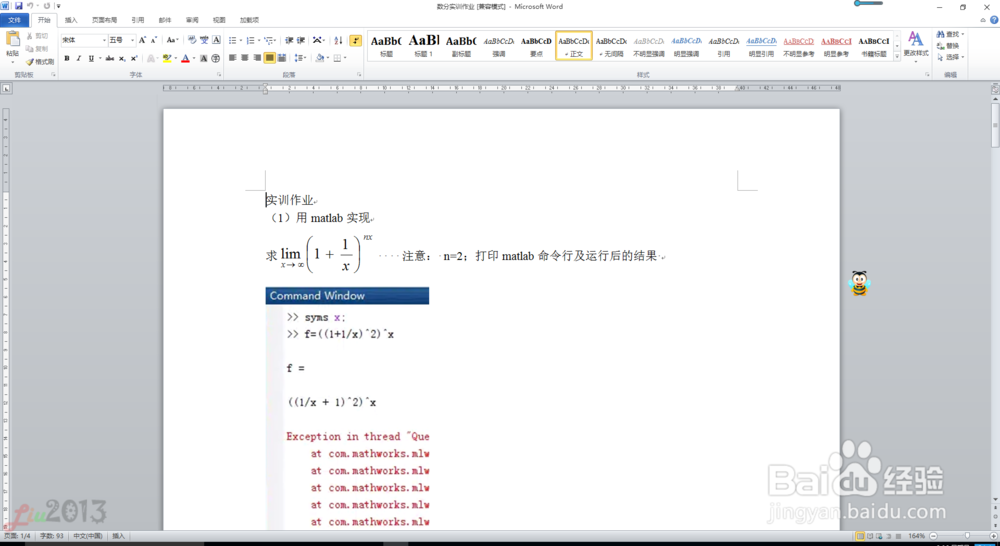Click the clear formatting icon
The image size is (1000, 546).
point(192,40)
